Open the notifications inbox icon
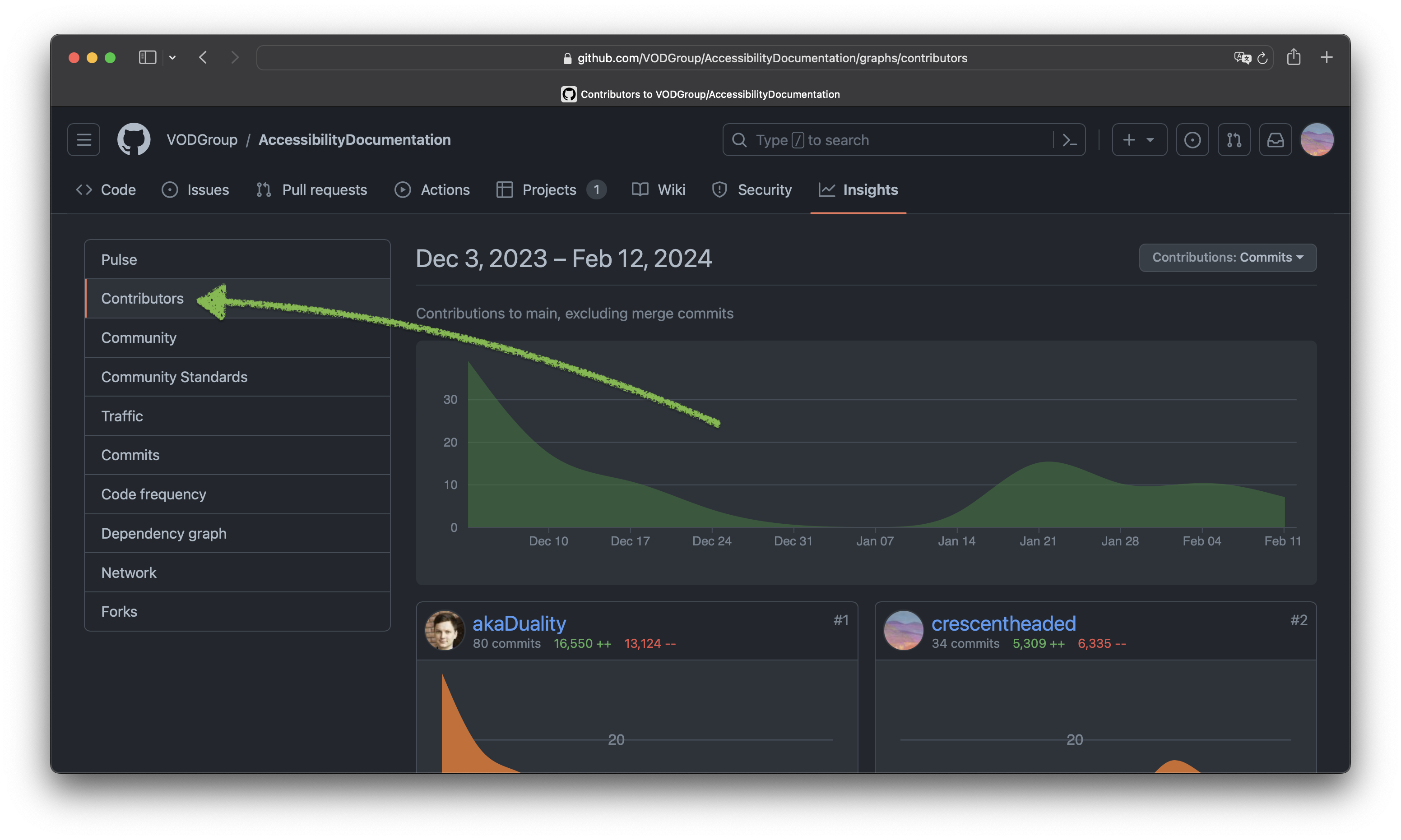Image resolution: width=1401 pixels, height=840 pixels. click(x=1275, y=140)
